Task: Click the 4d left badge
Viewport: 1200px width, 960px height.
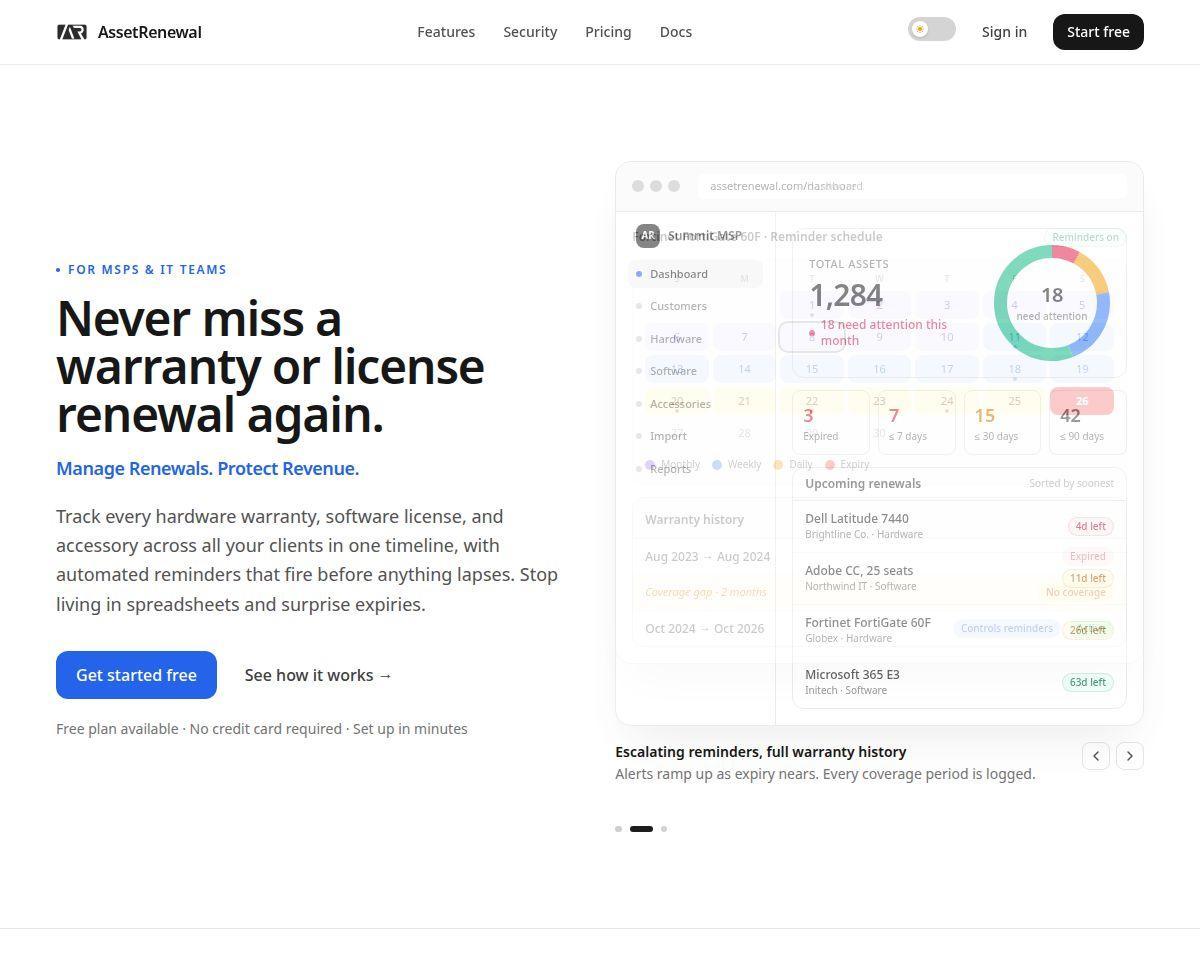Action: pyautogui.click(x=1090, y=526)
